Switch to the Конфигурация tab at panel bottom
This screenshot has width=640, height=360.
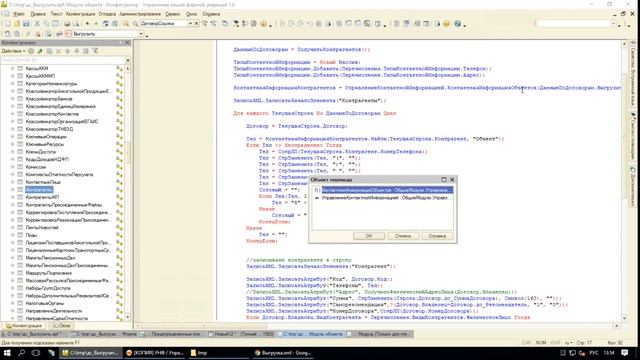pyautogui.click(x=24, y=326)
